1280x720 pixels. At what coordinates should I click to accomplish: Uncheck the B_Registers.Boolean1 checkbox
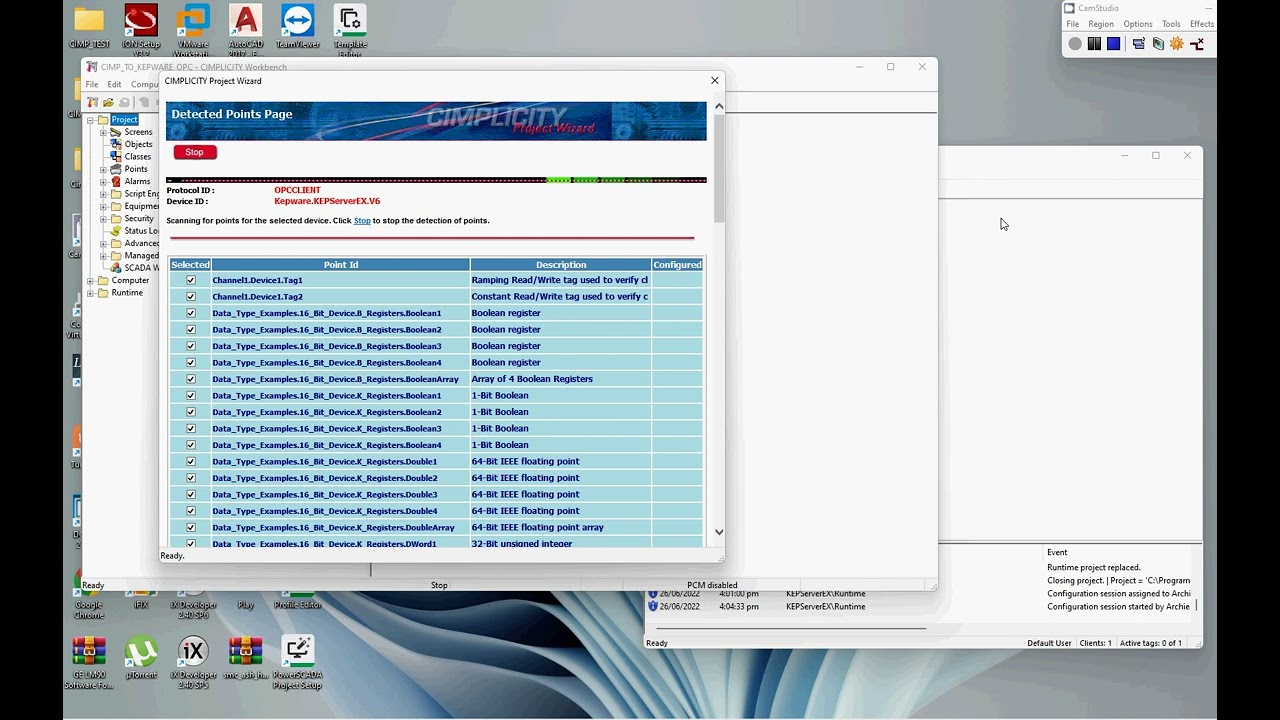click(x=191, y=313)
